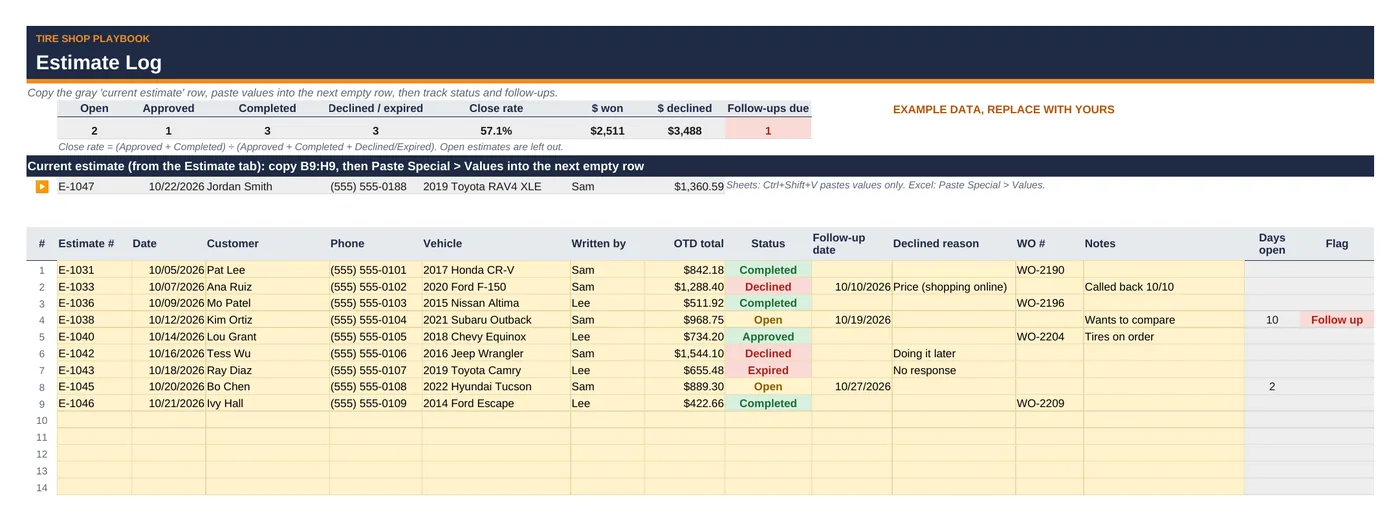1400x521 pixels.
Task: Select the Follow-ups due value cell
Action: click(x=768, y=131)
